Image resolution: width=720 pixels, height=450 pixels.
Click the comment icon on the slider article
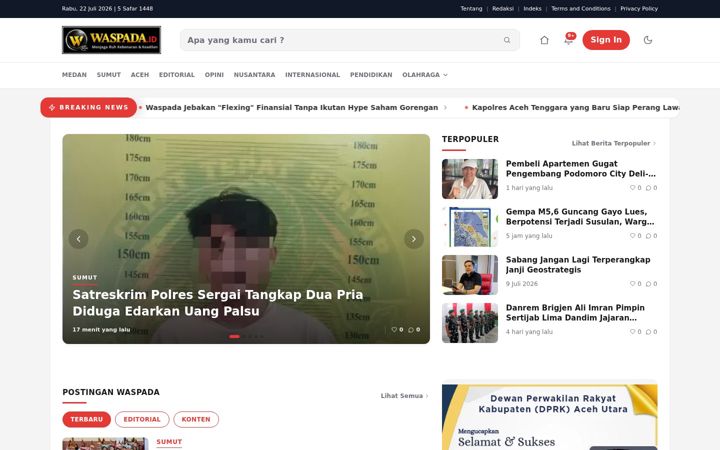pos(411,330)
